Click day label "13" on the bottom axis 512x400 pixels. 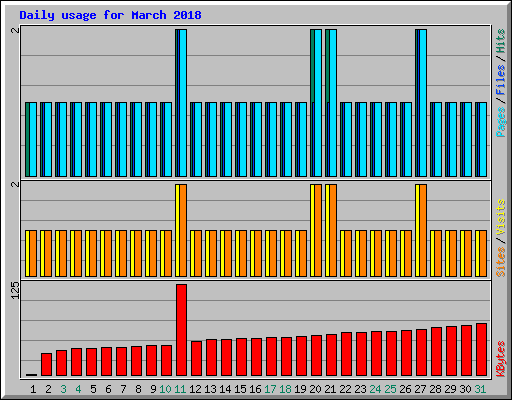click(x=210, y=389)
